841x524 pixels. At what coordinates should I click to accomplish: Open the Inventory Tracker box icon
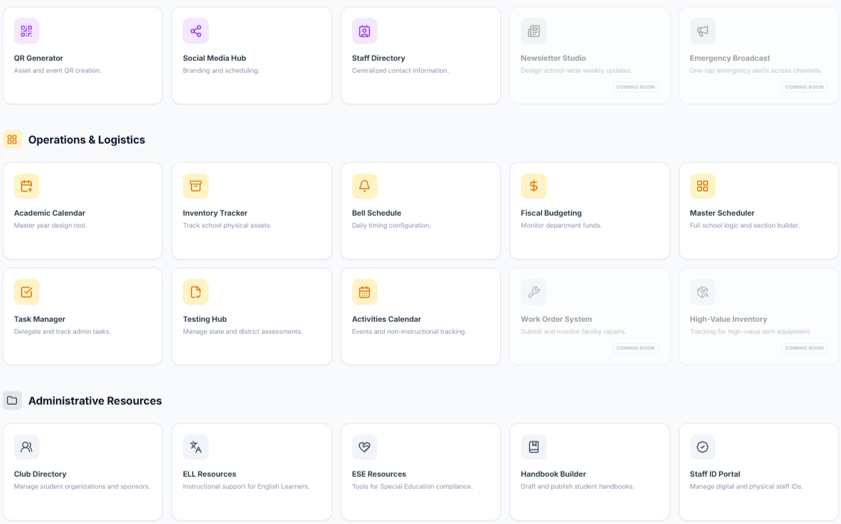point(195,186)
